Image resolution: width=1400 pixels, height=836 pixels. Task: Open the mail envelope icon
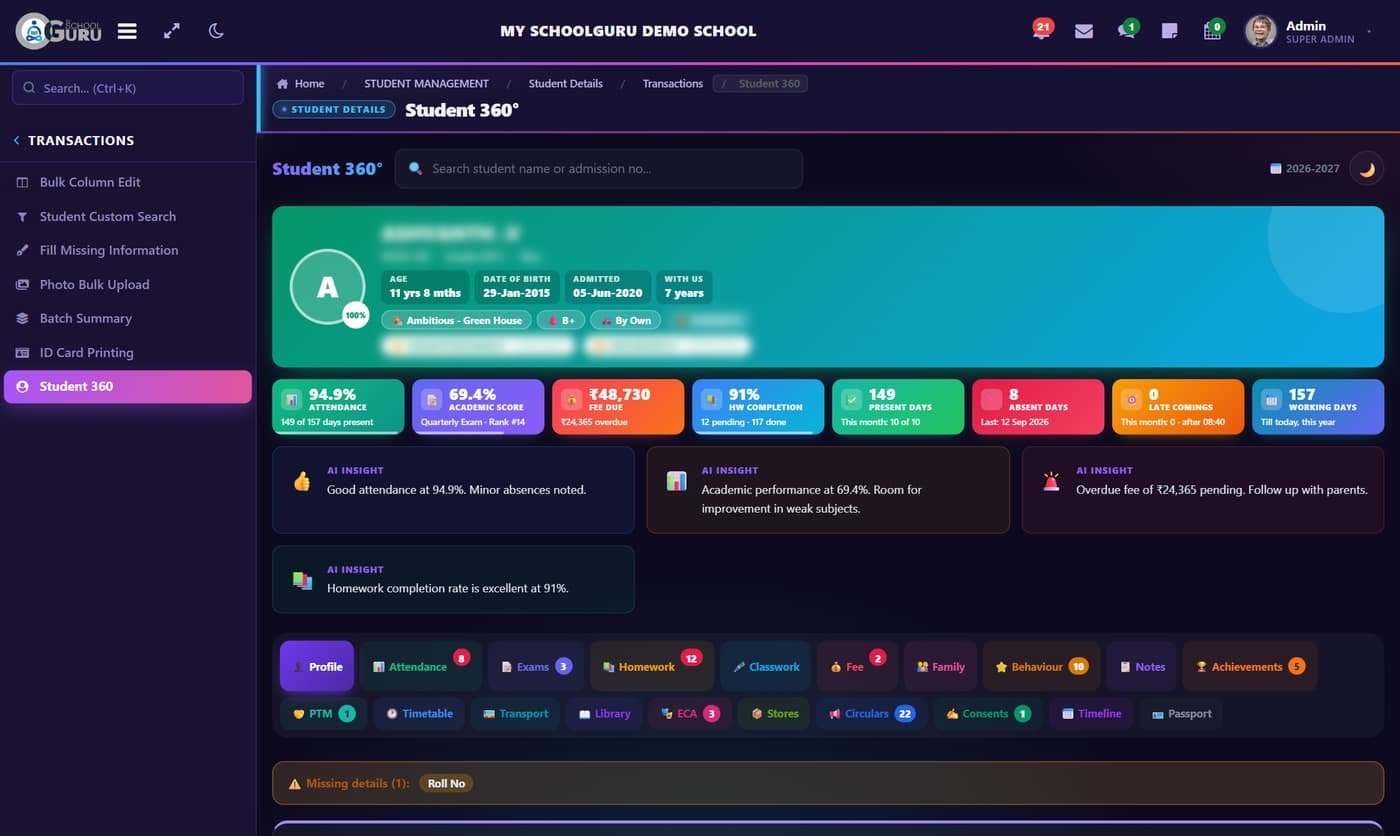[1084, 31]
